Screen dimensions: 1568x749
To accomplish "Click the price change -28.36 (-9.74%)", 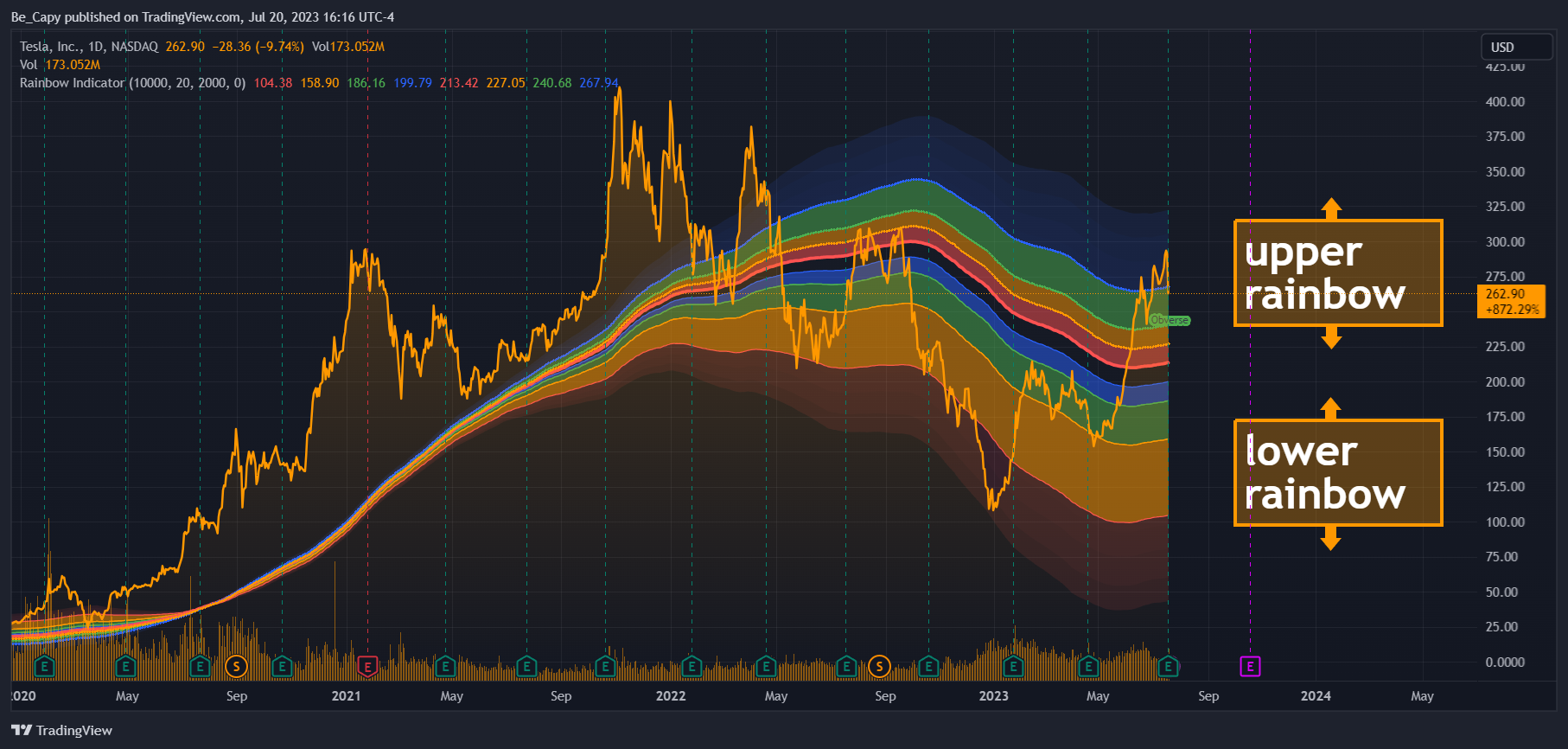I will [258, 47].
